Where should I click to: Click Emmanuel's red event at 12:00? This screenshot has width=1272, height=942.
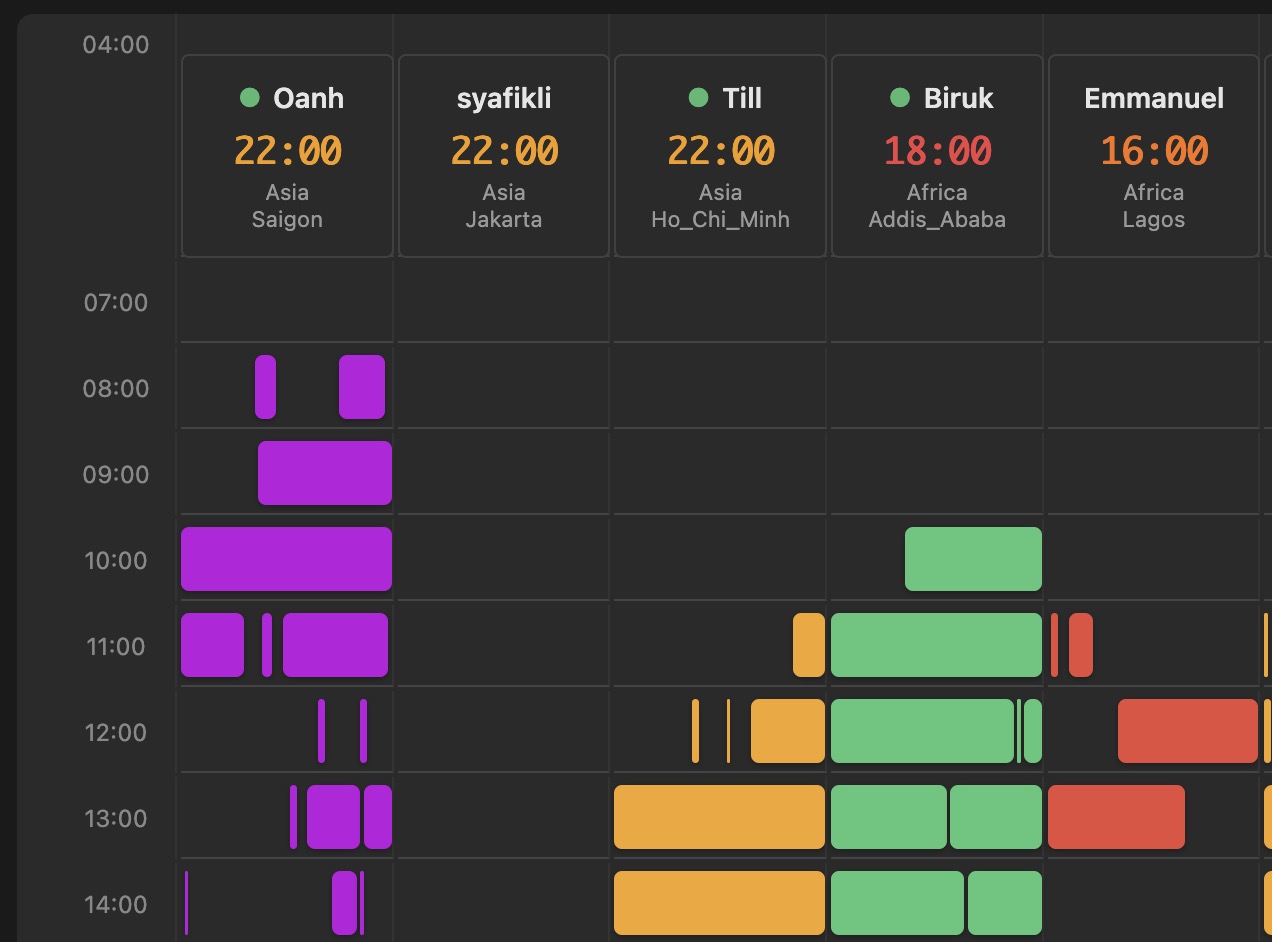pyautogui.click(x=1187, y=731)
